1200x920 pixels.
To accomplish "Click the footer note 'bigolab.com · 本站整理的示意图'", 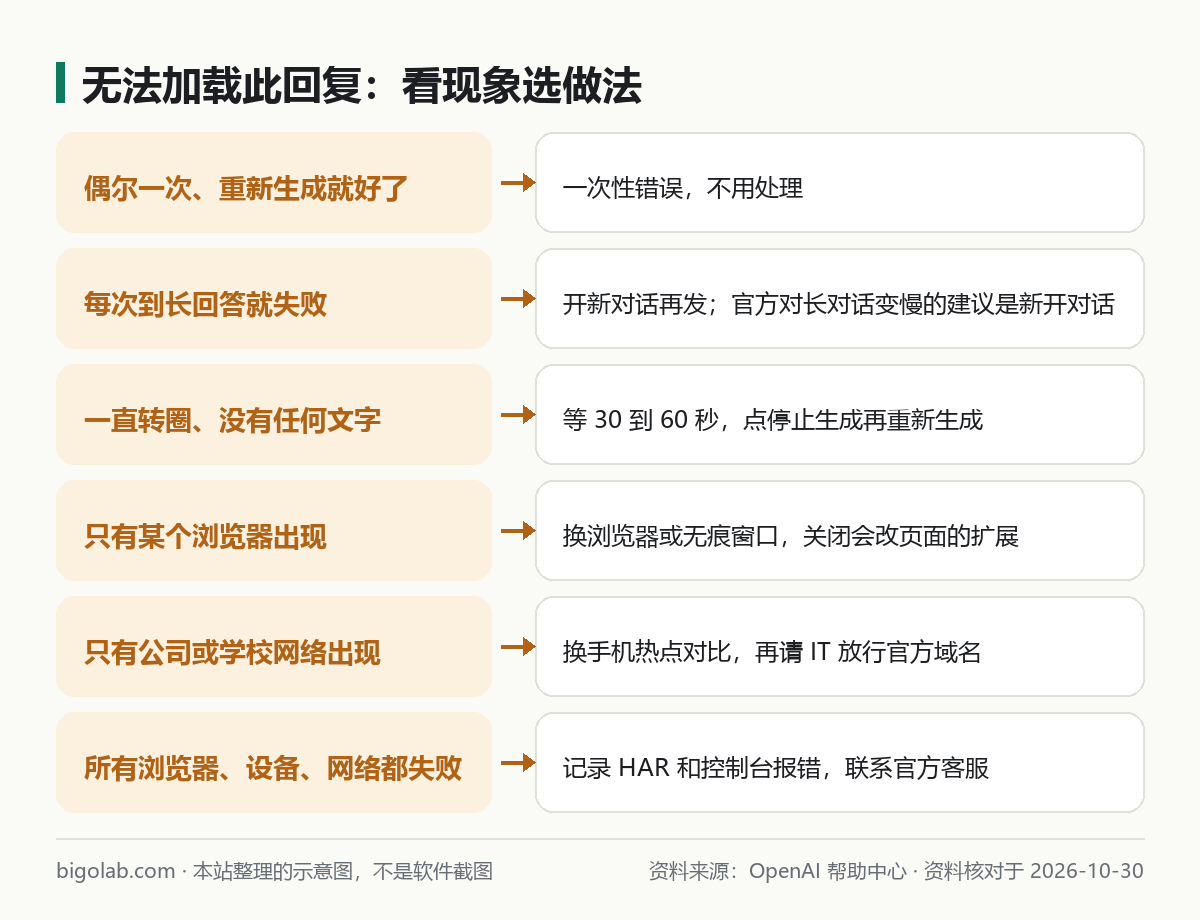I will [x=206, y=871].
